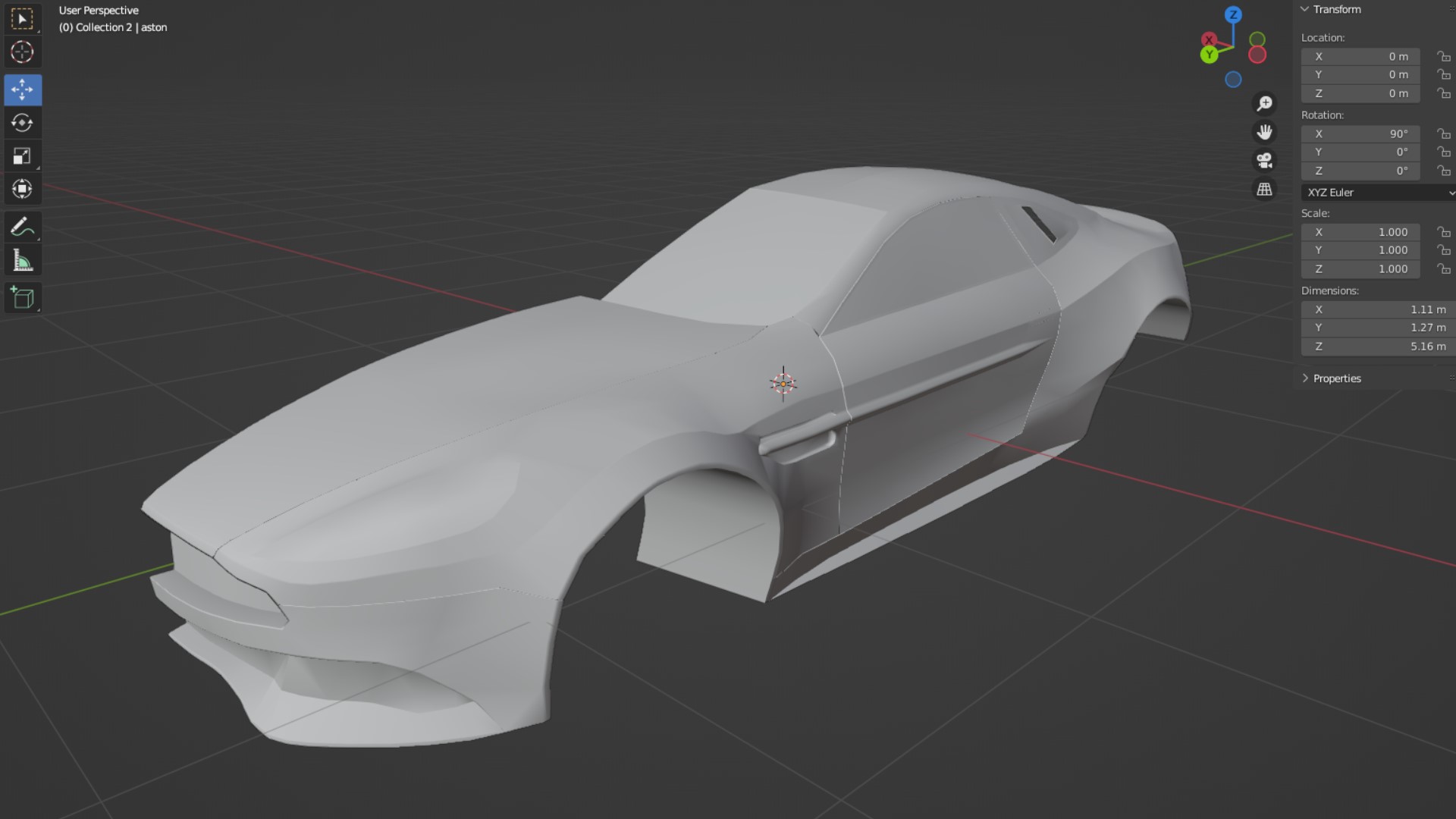Switch perspective/orthographic grid icon
The image size is (1456, 819).
click(x=1264, y=190)
